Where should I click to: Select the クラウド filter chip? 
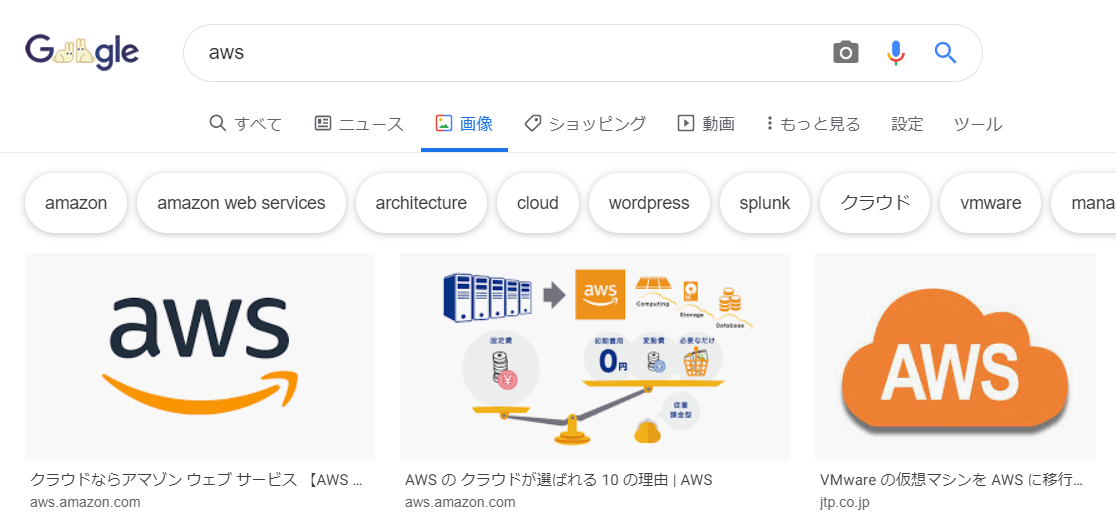(875, 203)
